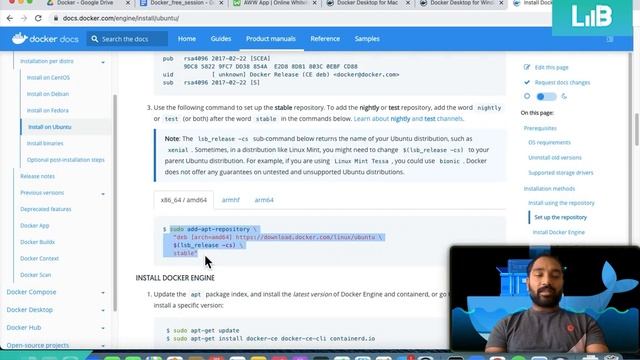Select Install on Ubuntu in the sidebar
This screenshot has width=640, height=360.
pos(50,127)
